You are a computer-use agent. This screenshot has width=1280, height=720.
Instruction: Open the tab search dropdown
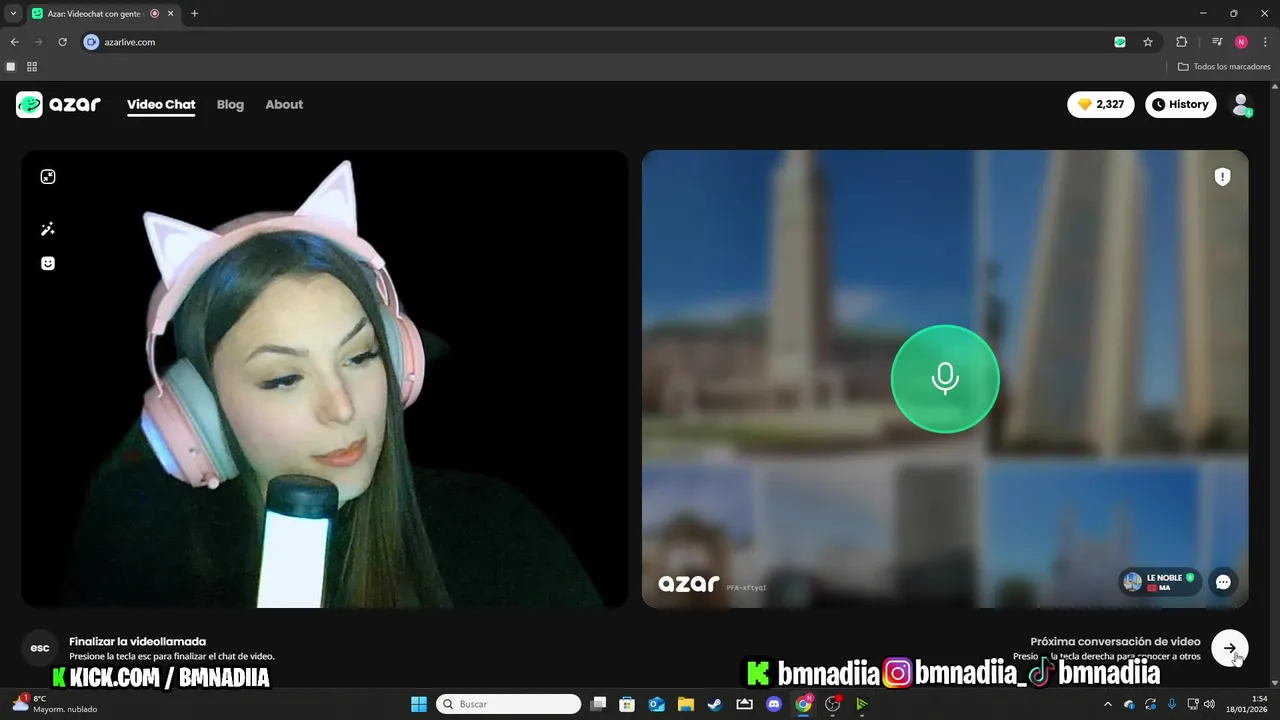(13, 13)
